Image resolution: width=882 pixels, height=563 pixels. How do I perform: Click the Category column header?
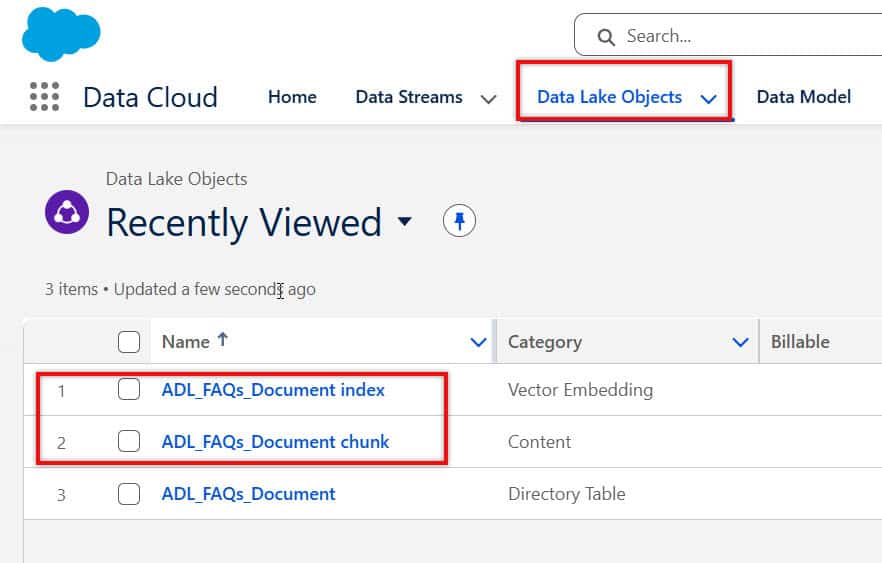pyautogui.click(x=544, y=342)
